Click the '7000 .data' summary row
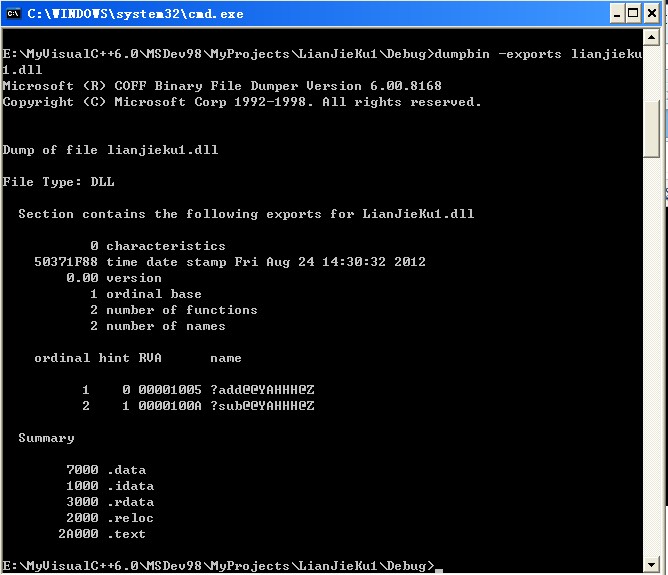The image size is (668, 575). click(x=106, y=470)
